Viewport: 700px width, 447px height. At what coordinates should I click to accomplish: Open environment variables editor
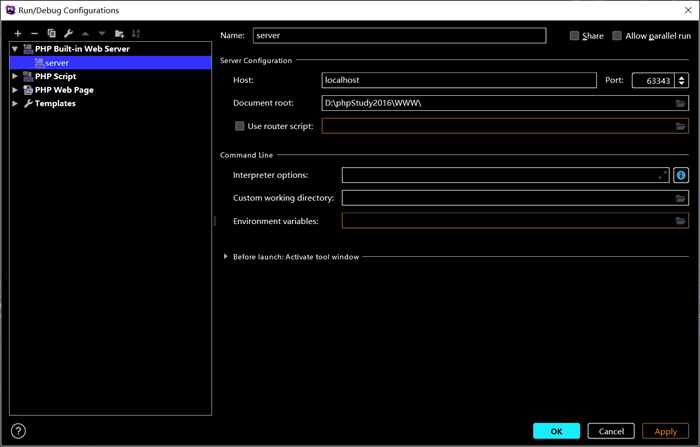tap(680, 221)
